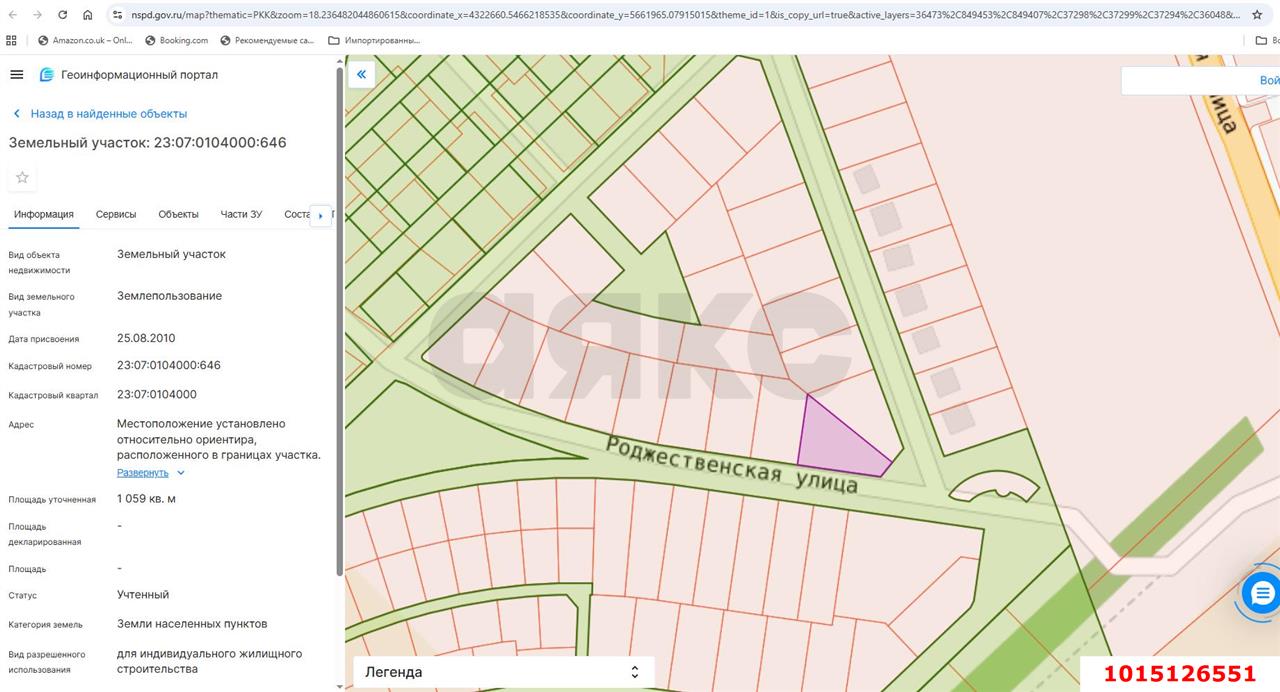Switch to the Сервисы tab
Image resolution: width=1280 pixels, height=692 pixels.
pyautogui.click(x=116, y=214)
